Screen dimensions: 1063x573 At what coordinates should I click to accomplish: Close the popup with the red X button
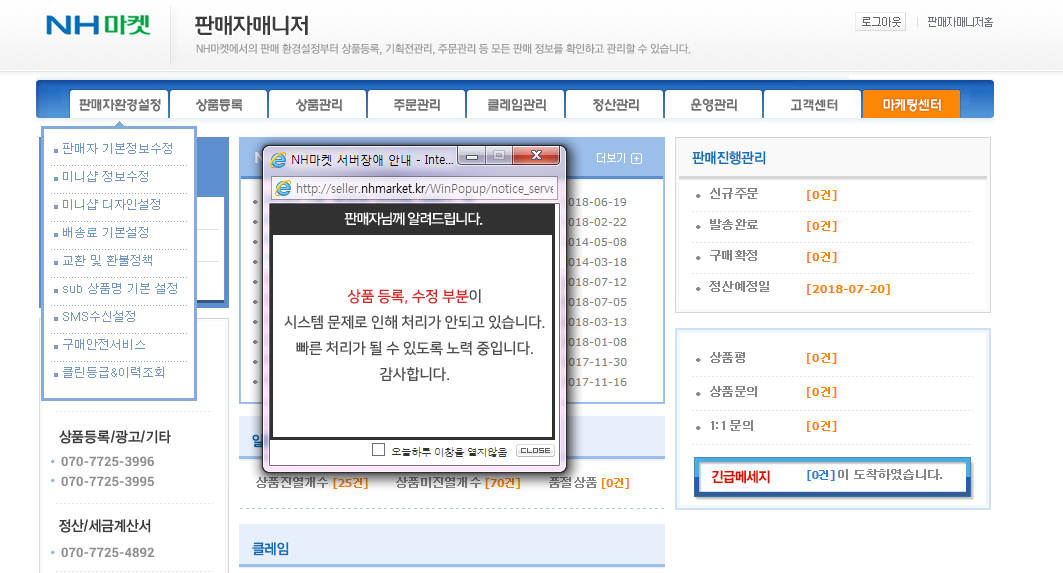click(537, 156)
